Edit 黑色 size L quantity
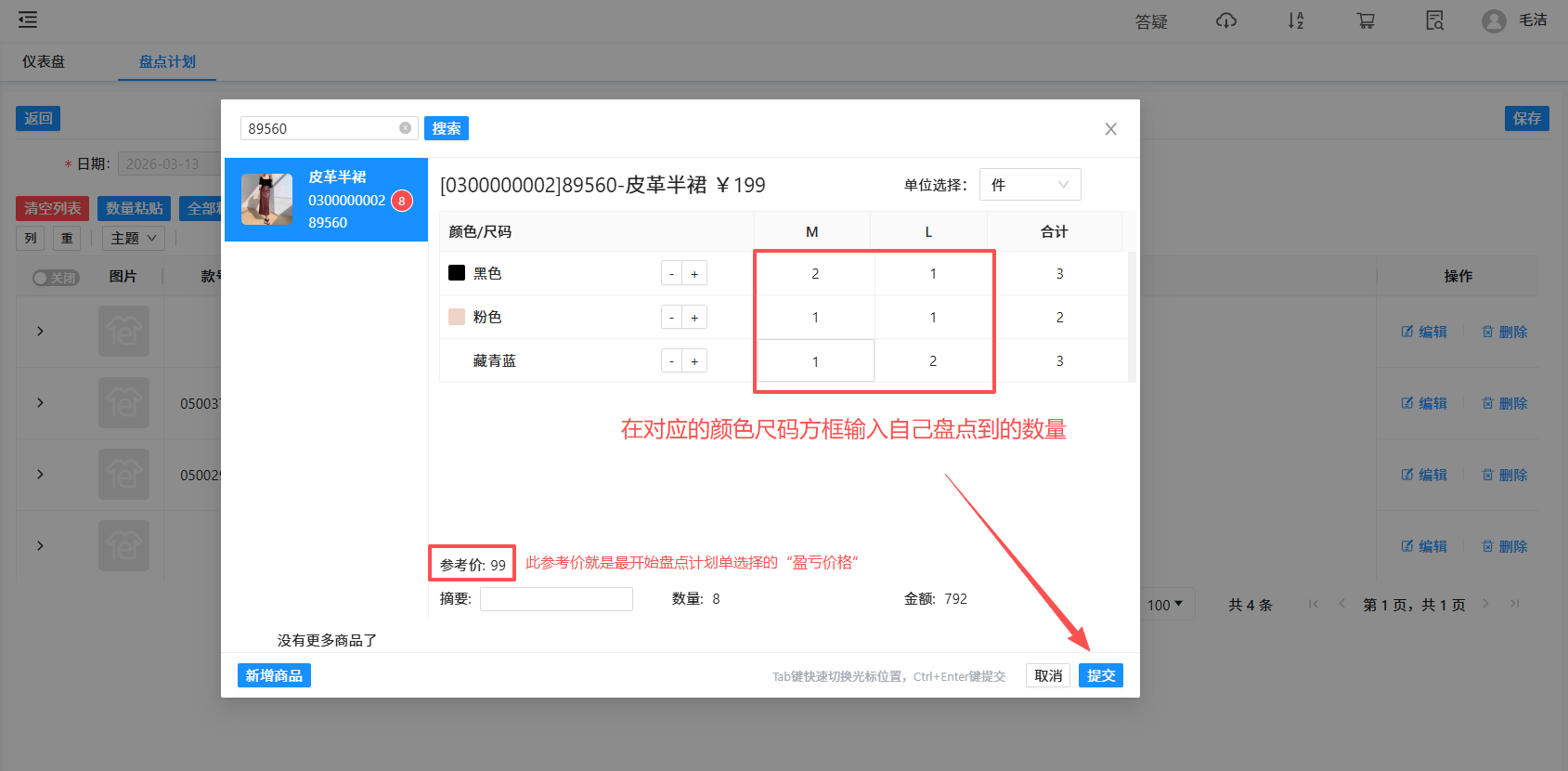 (933, 273)
